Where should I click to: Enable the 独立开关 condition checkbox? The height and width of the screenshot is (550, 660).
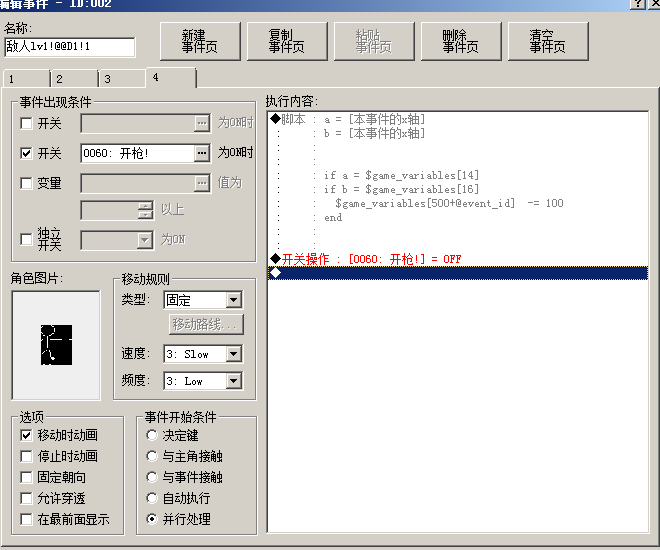click(x=26, y=239)
